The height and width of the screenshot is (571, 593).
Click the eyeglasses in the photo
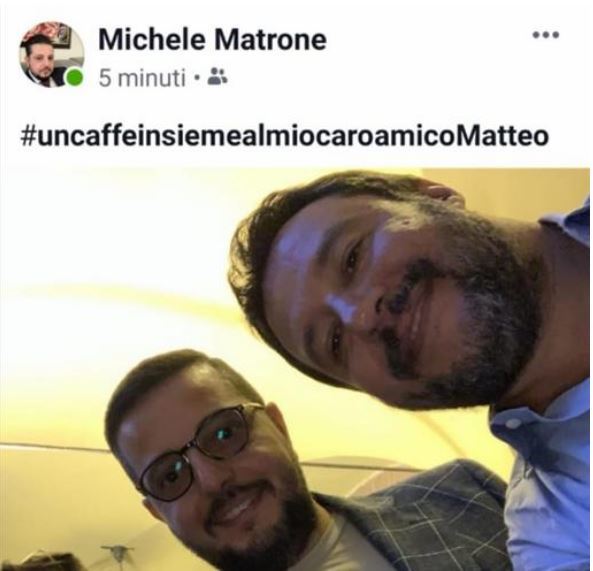tap(196, 453)
